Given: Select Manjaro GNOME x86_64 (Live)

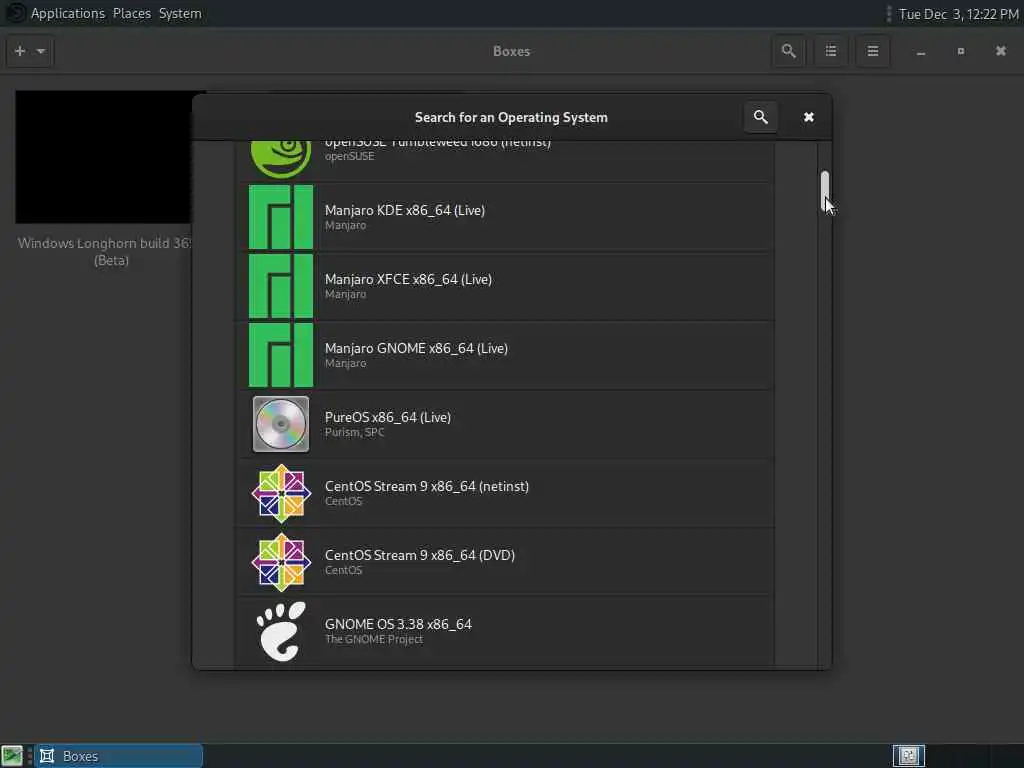Looking at the screenshot, I should [505, 355].
